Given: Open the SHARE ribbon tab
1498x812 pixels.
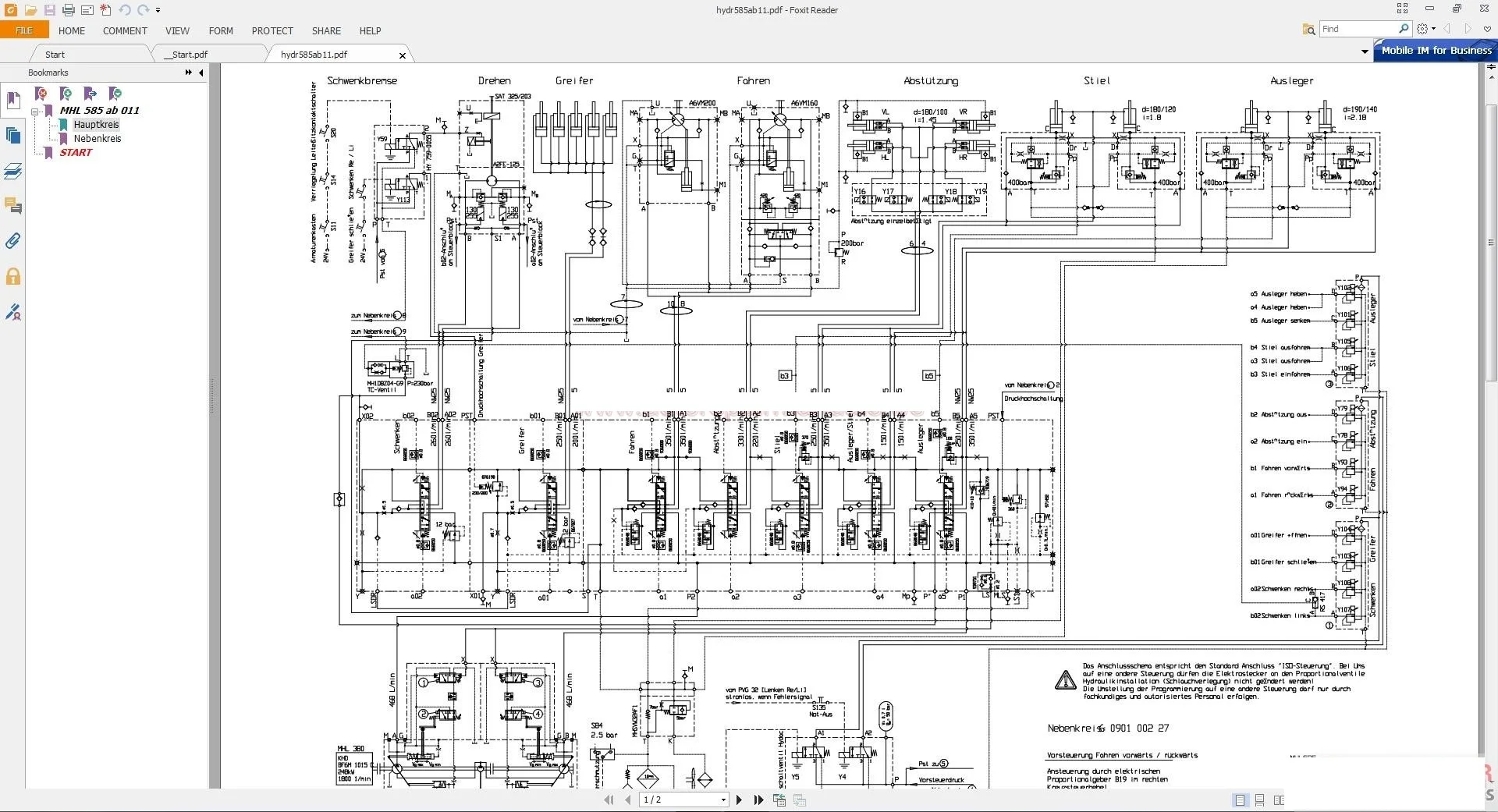Looking at the screenshot, I should click(x=326, y=31).
